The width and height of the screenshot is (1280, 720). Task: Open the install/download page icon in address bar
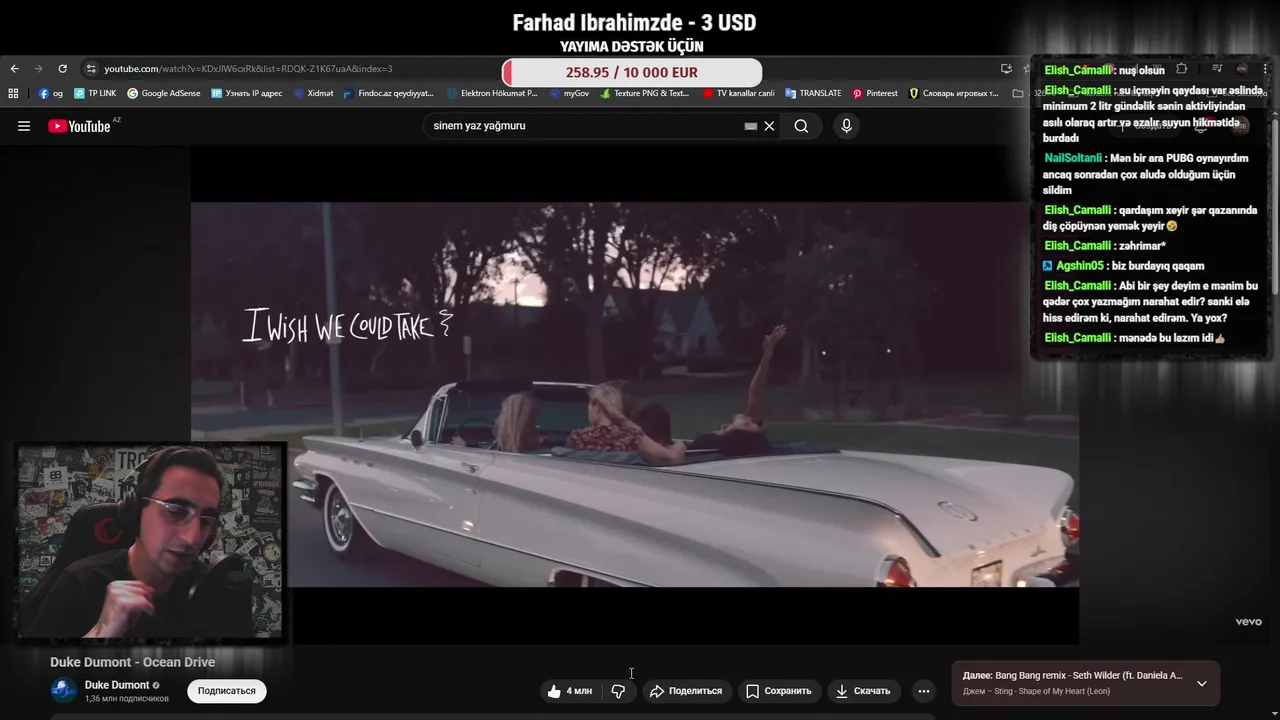(x=1006, y=69)
